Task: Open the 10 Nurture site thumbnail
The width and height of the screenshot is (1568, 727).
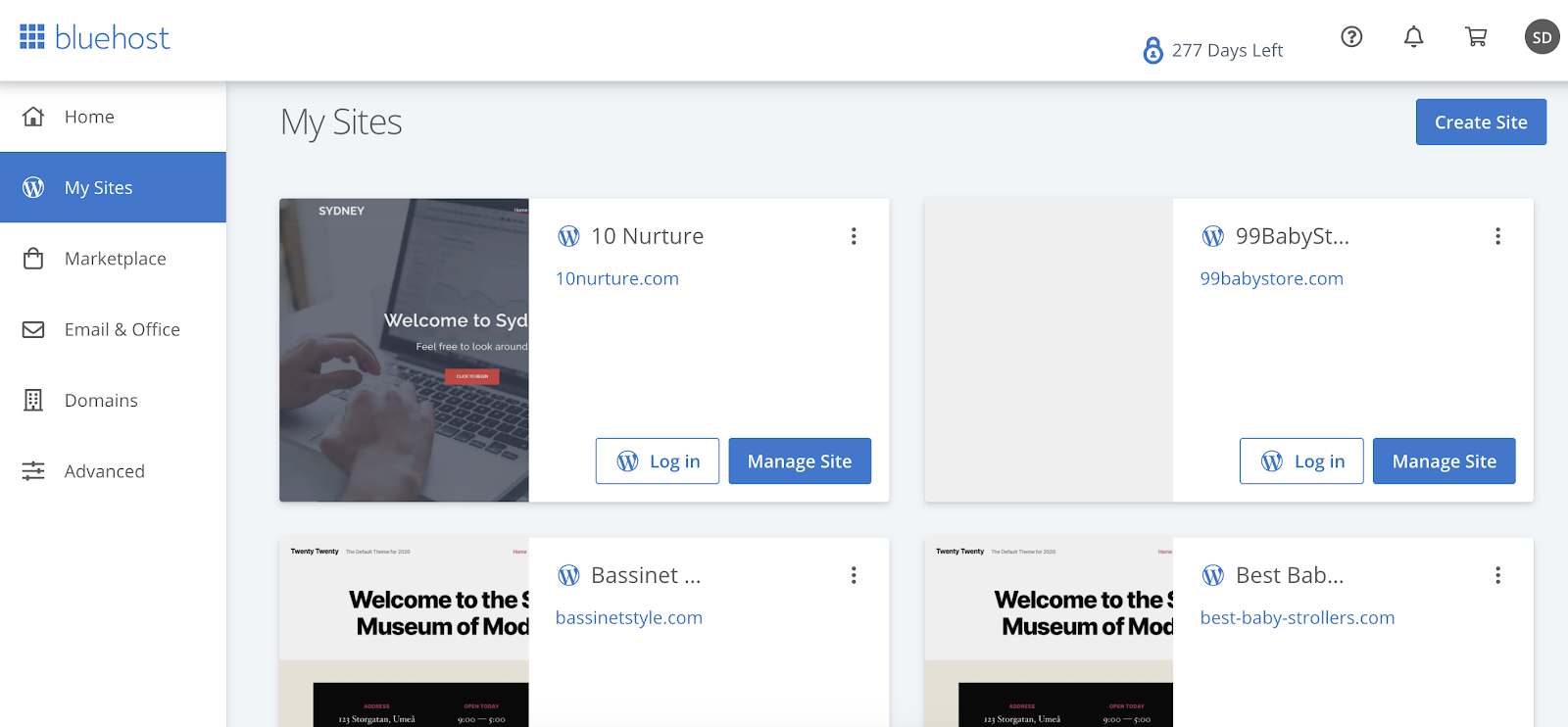Action: click(404, 350)
